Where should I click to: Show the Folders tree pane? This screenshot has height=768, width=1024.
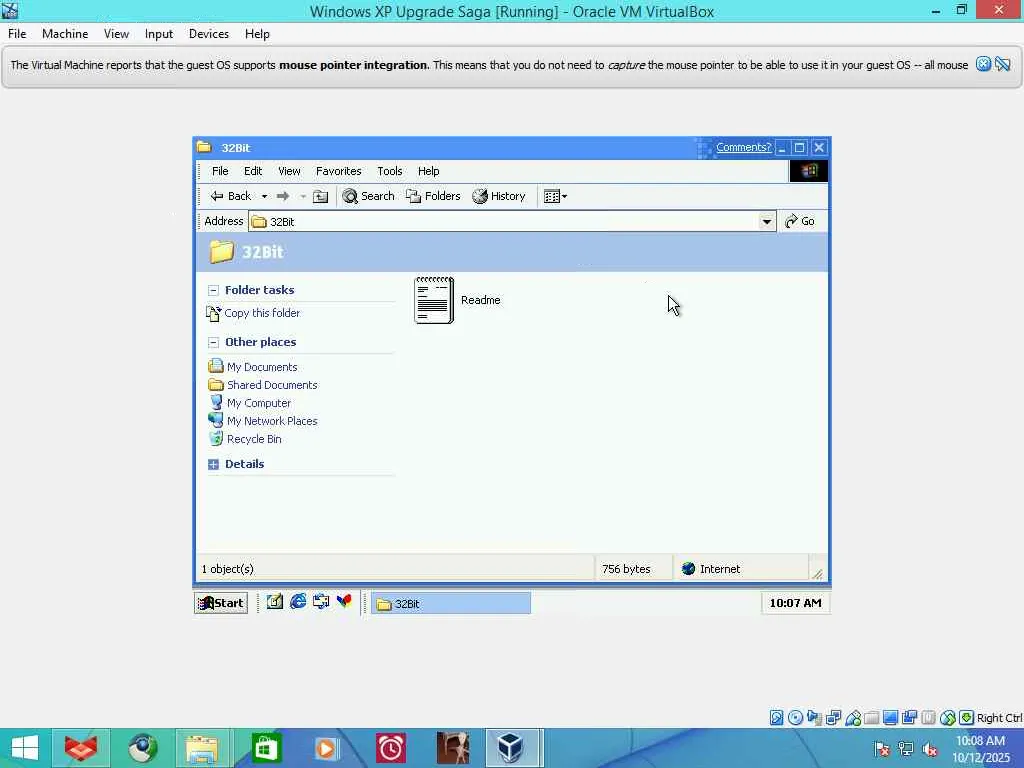433,196
